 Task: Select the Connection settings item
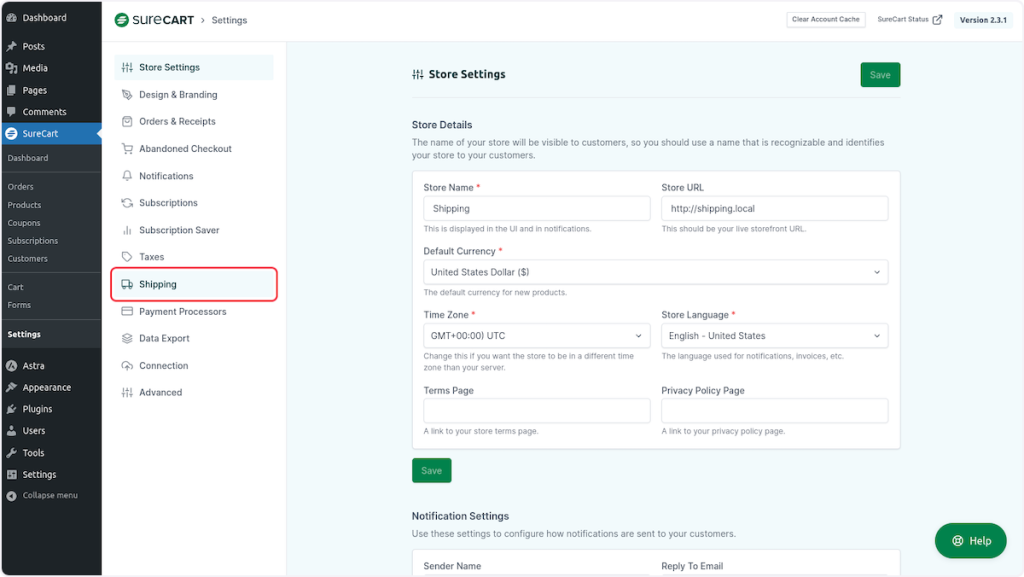163,365
